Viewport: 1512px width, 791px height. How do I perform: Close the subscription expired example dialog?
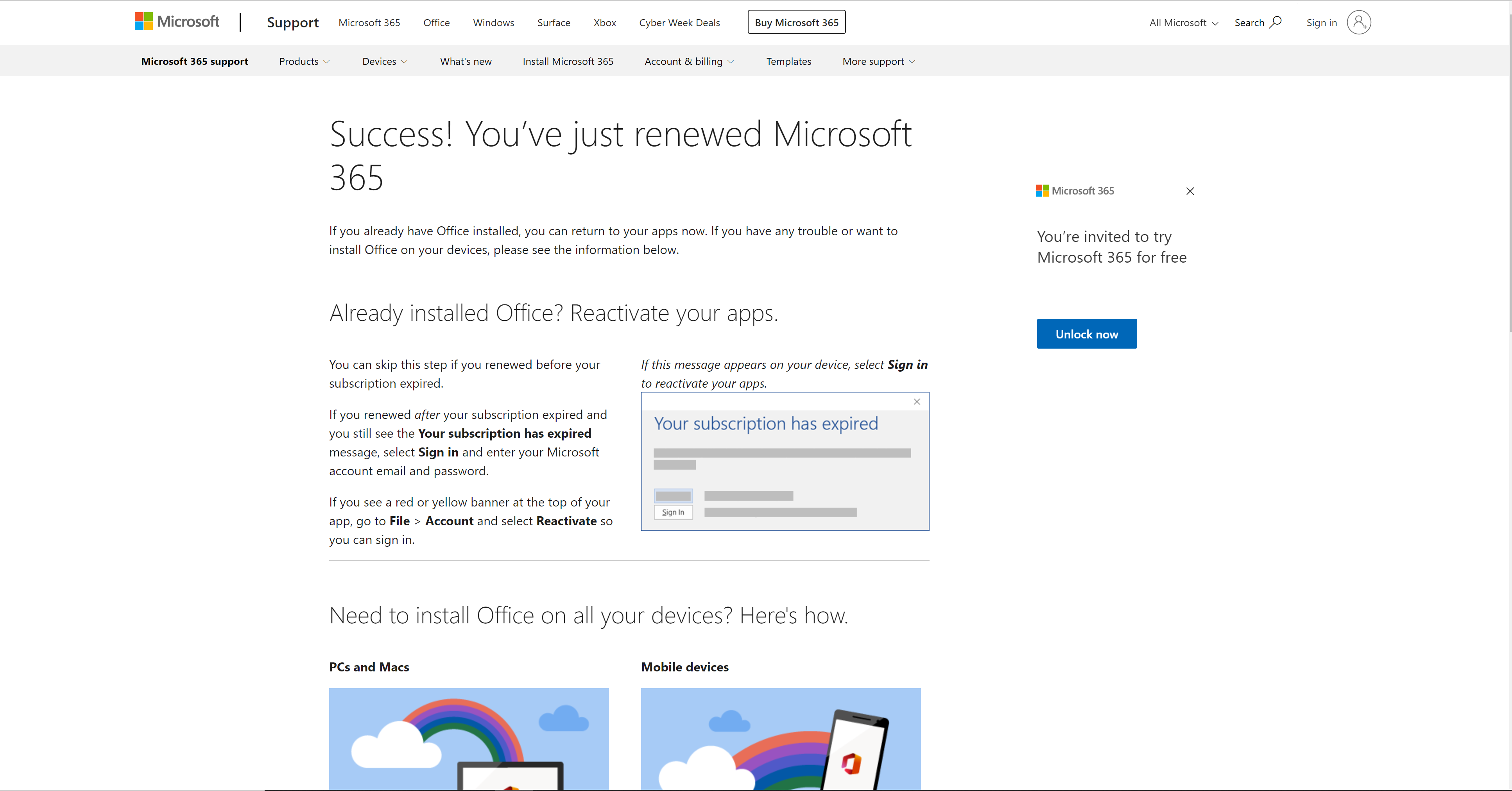[916, 401]
